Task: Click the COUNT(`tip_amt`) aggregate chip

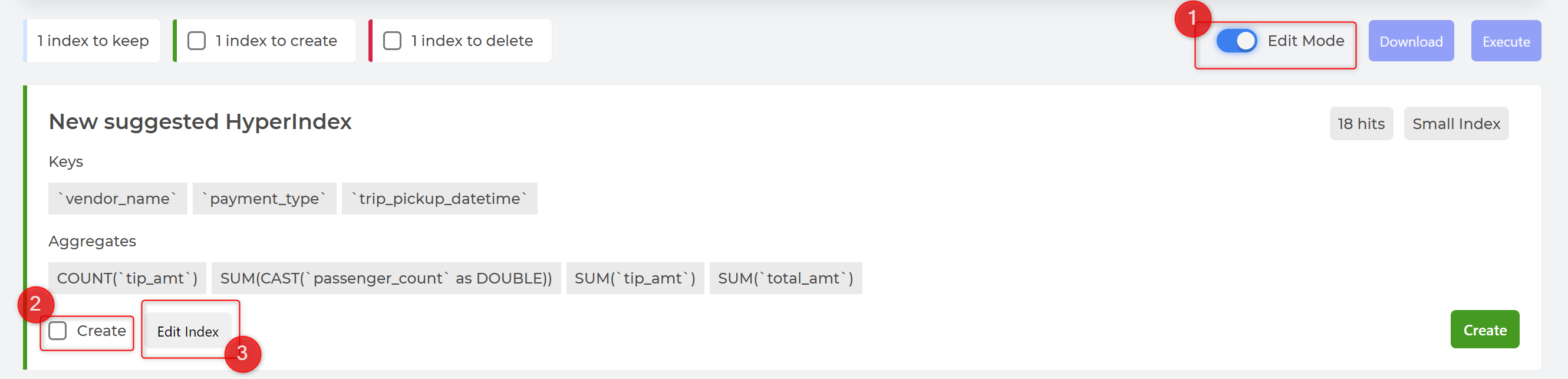Action: point(127,278)
